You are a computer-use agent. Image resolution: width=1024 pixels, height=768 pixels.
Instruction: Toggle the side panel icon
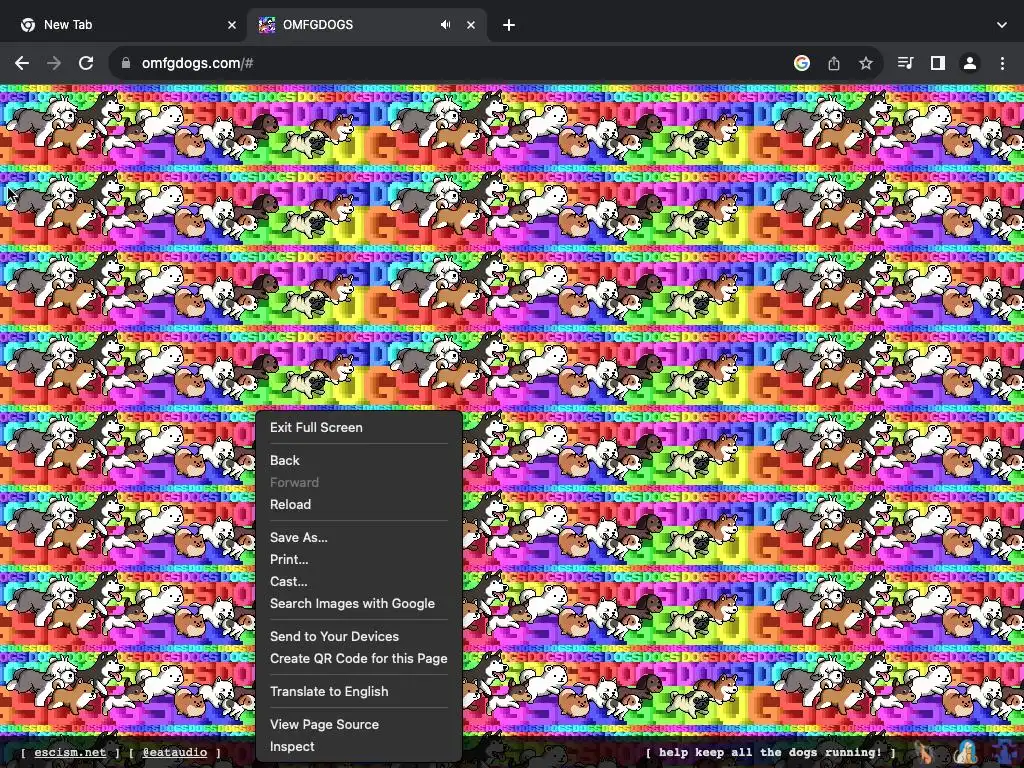[938, 63]
